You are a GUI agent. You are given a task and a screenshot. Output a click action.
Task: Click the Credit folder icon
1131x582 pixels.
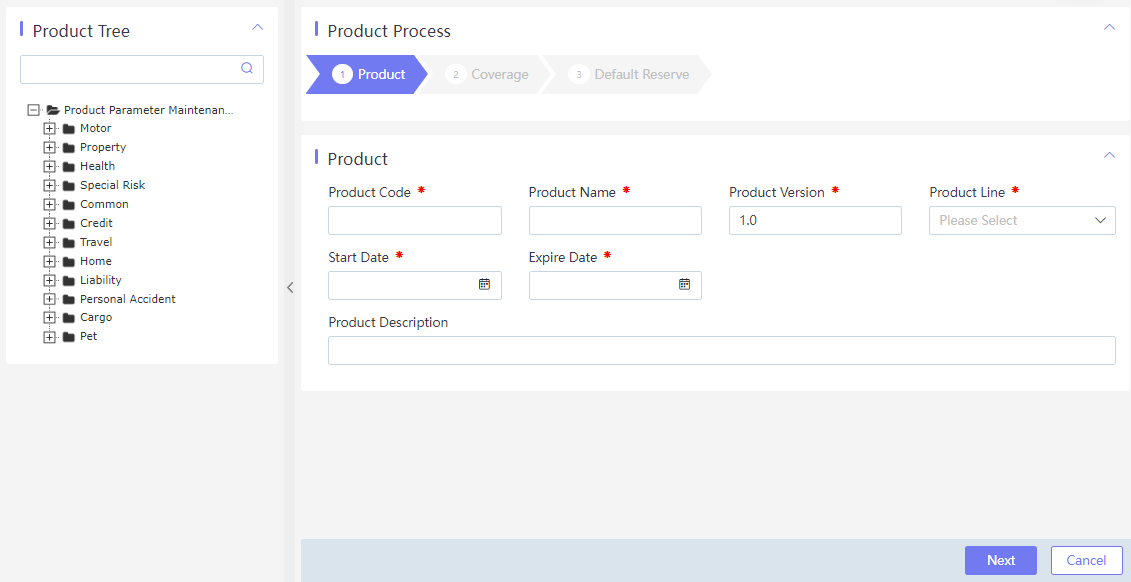(69, 223)
